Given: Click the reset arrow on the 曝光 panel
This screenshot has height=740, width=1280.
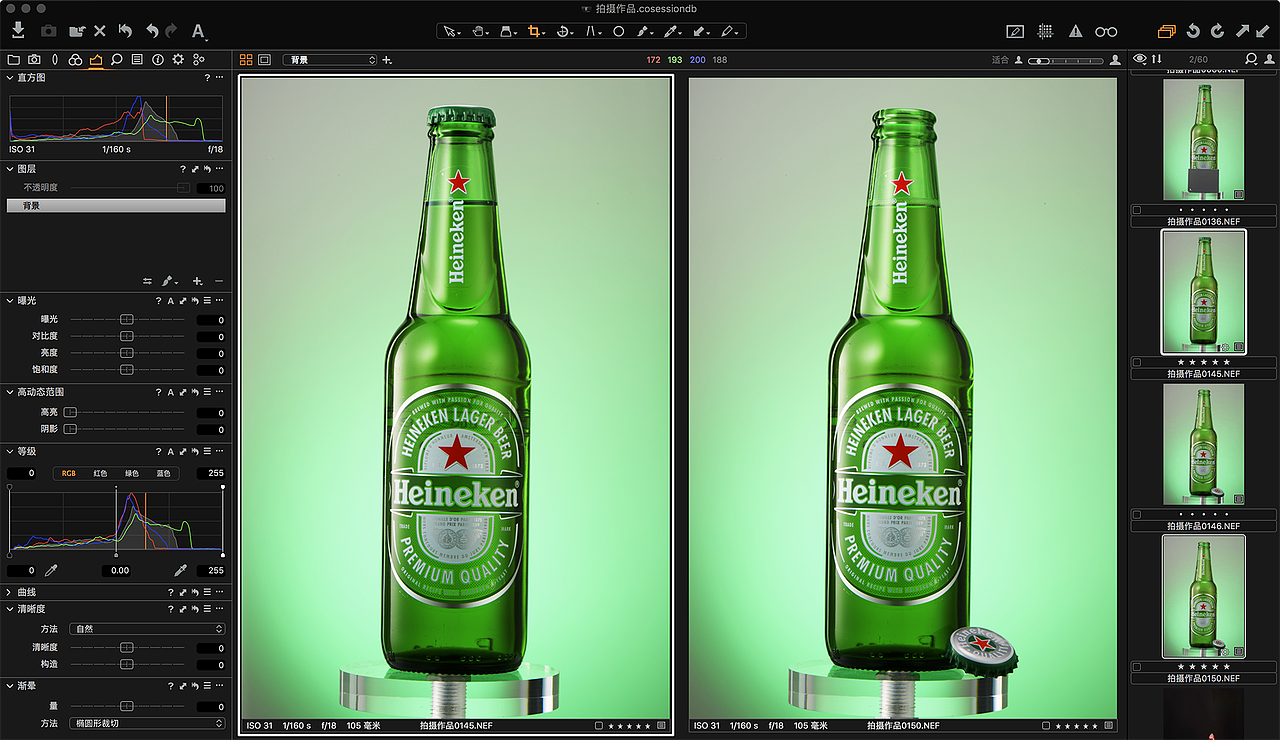Looking at the screenshot, I should tap(196, 300).
